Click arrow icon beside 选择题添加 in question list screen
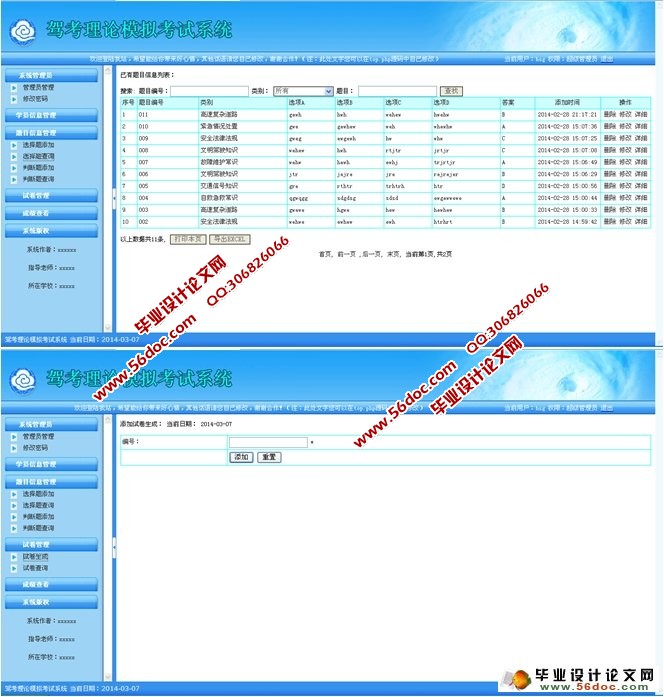The image size is (664, 697). click(14, 145)
